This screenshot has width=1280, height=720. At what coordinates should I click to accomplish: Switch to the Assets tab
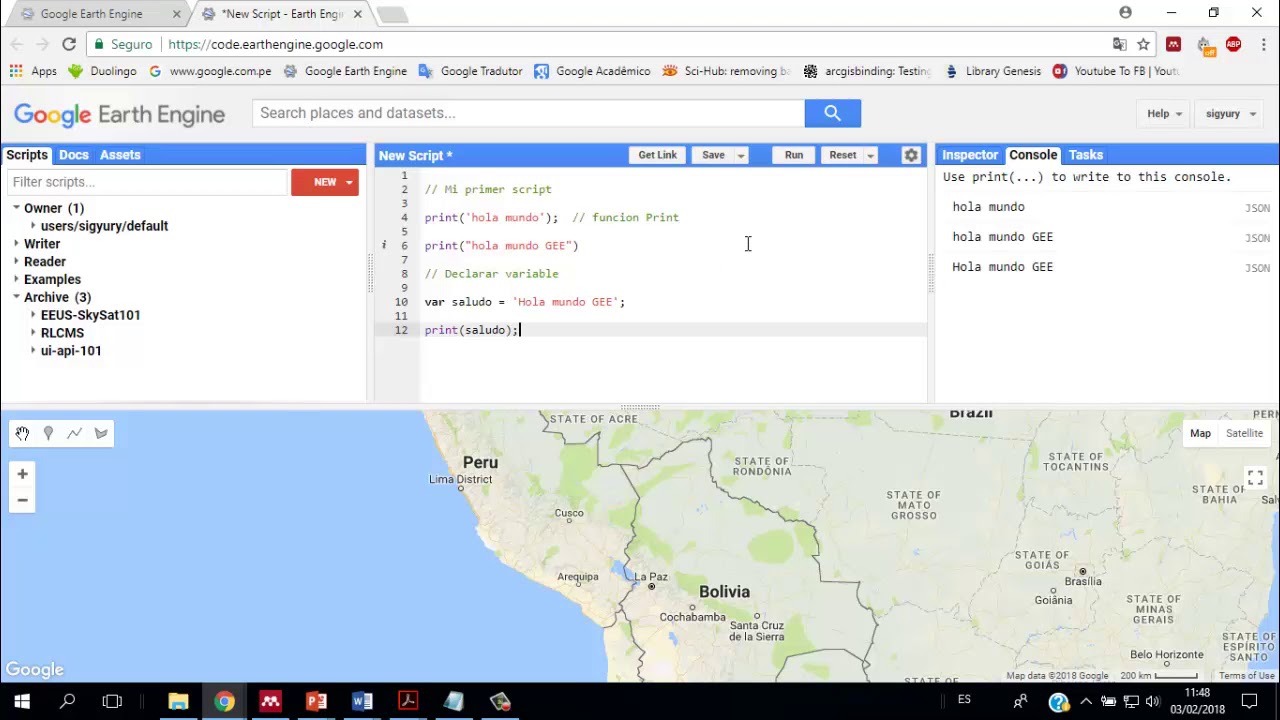pos(120,155)
